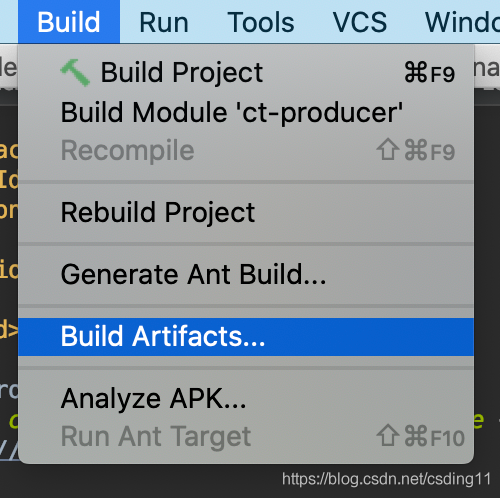Open the Window menu
Viewport: 500px width, 498px height.
pos(462,23)
